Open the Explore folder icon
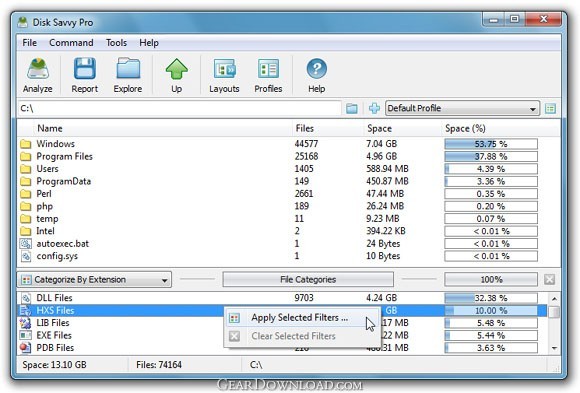 (128, 69)
